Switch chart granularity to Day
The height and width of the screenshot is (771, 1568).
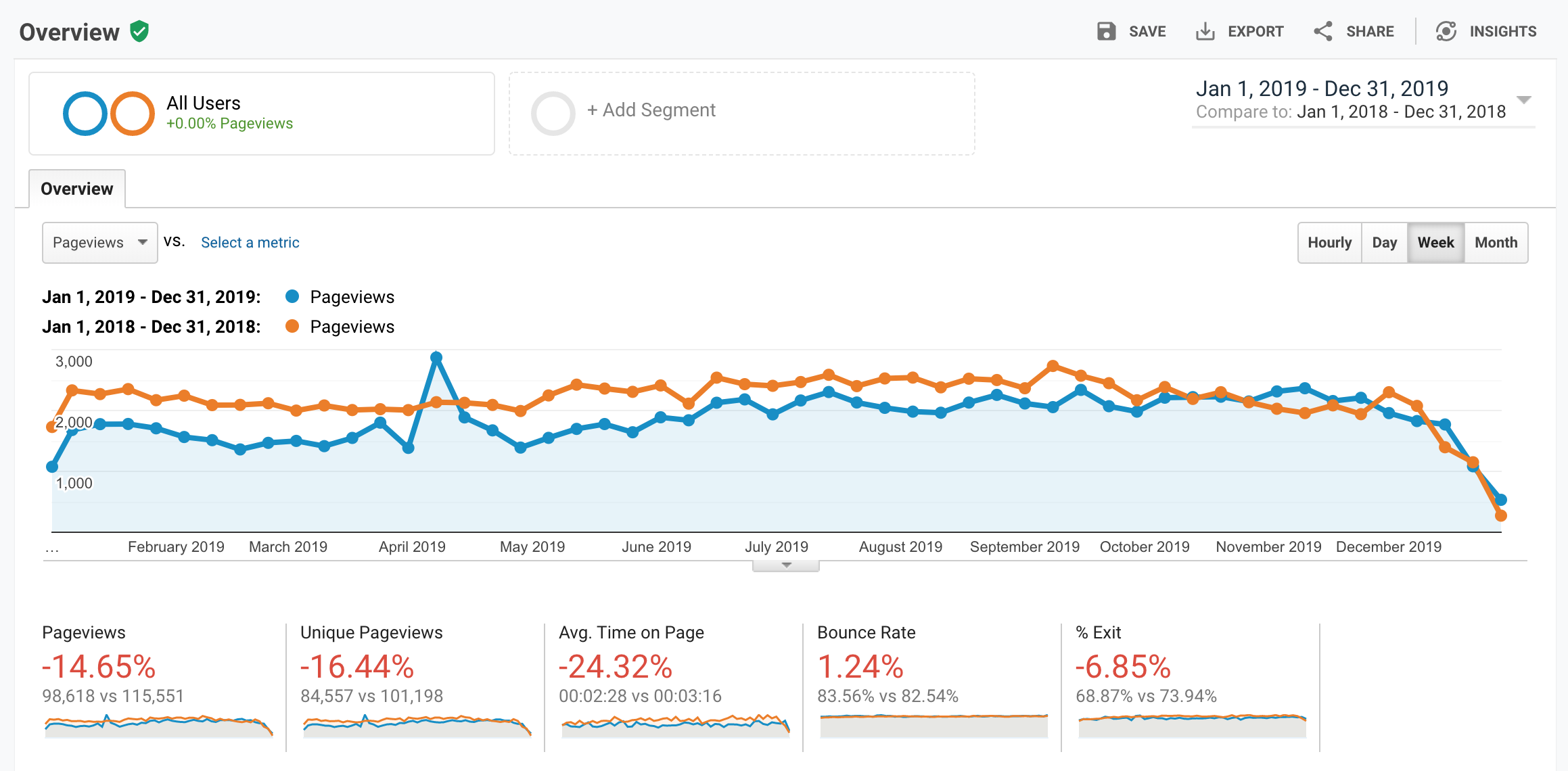(1384, 243)
